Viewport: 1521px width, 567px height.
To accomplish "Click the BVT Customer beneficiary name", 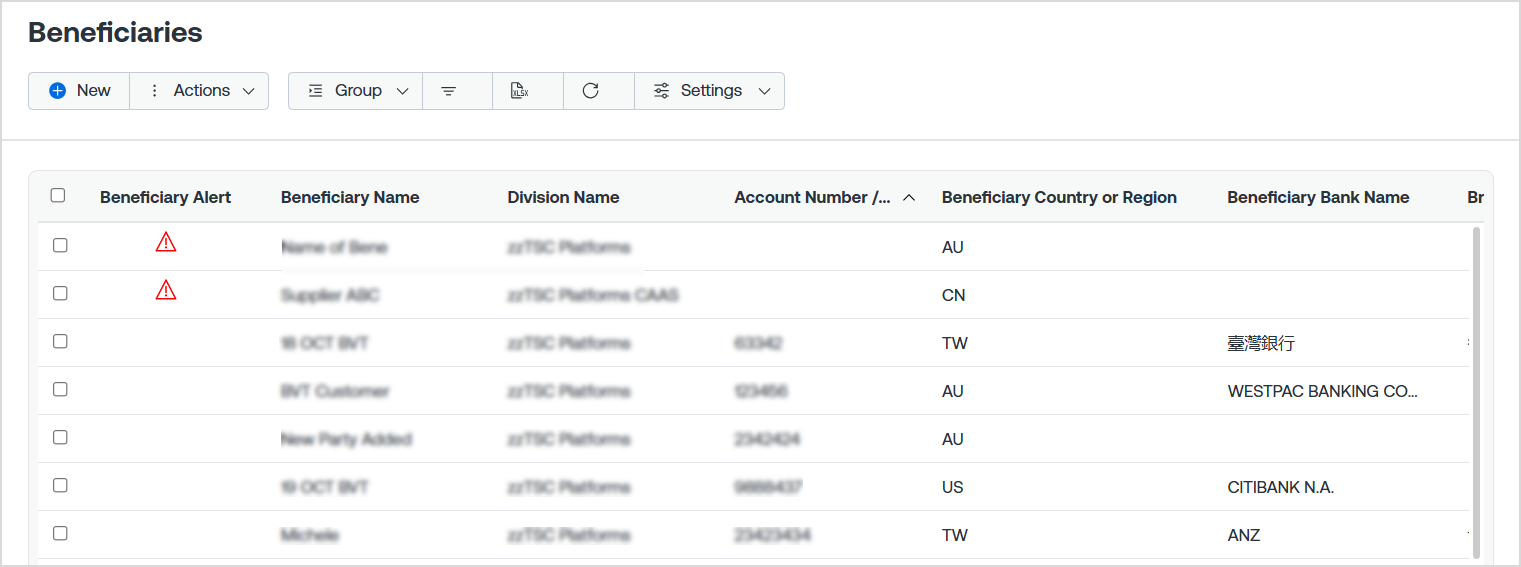I will pyautogui.click(x=335, y=391).
